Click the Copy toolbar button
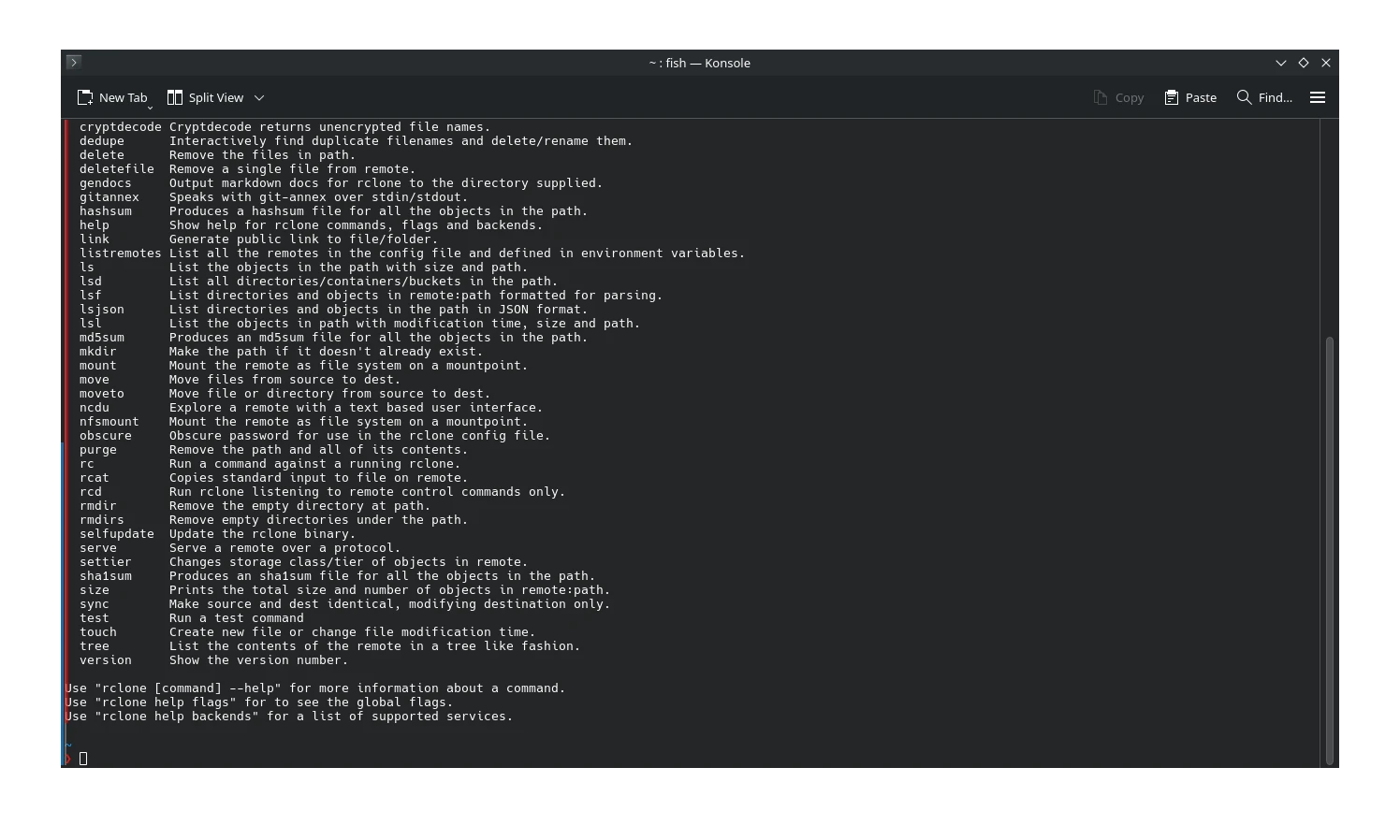Screen dimensions: 1400x840 click(1118, 97)
